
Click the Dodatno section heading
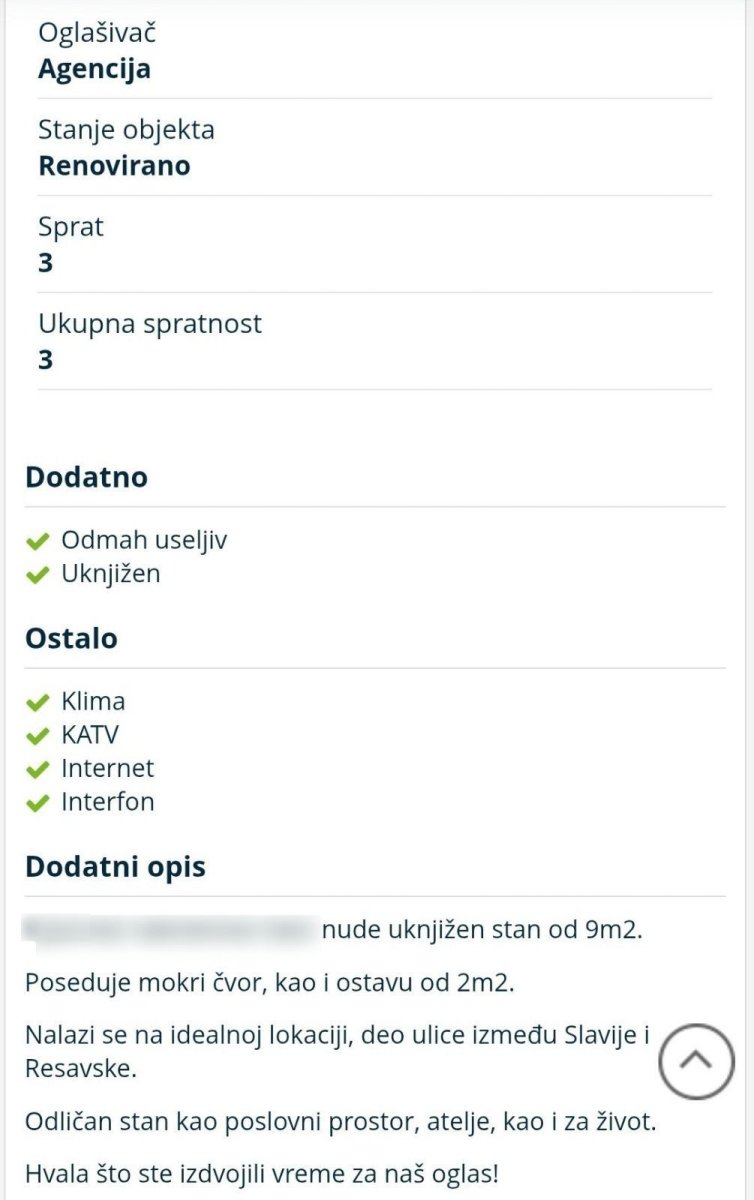click(86, 477)
